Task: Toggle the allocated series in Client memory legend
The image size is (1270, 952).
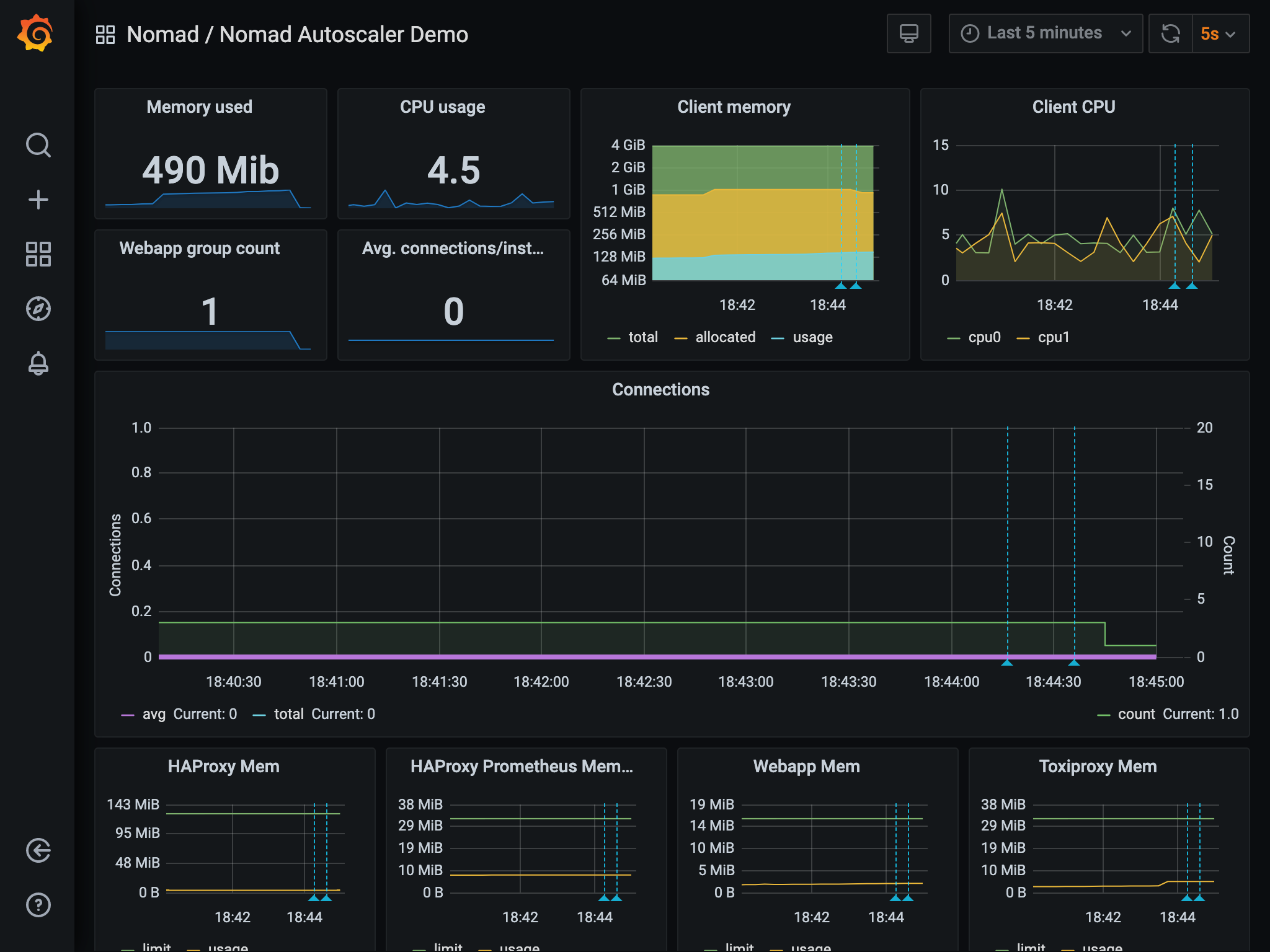Action: point(725,337)
